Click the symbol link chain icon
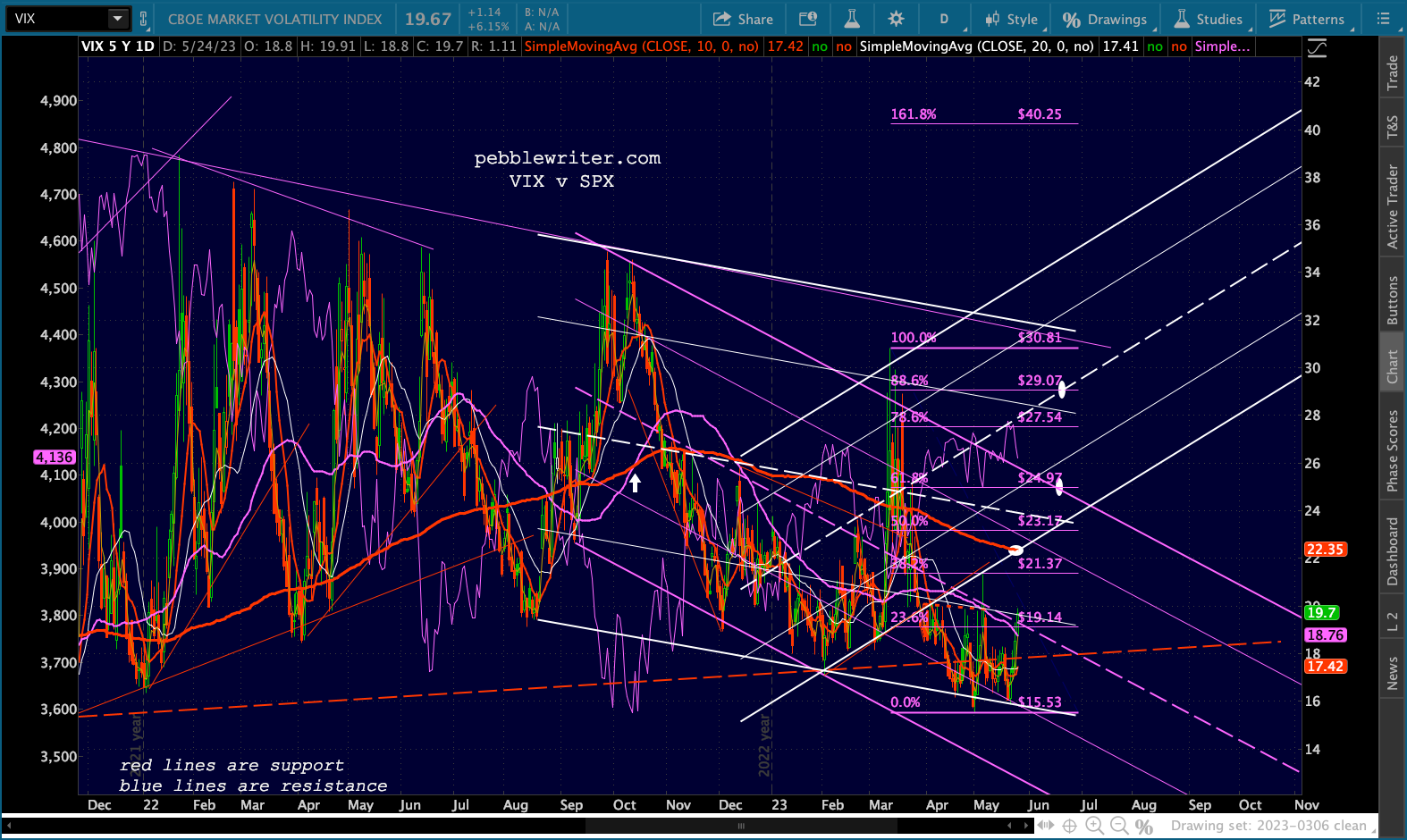 click(143, 19)
